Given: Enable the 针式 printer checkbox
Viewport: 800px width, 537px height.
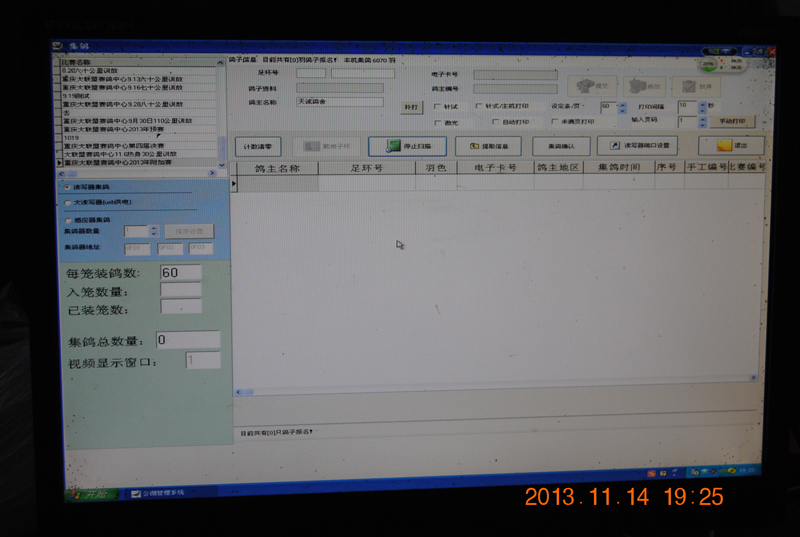Looking at the screenshot, I should 437,107.
